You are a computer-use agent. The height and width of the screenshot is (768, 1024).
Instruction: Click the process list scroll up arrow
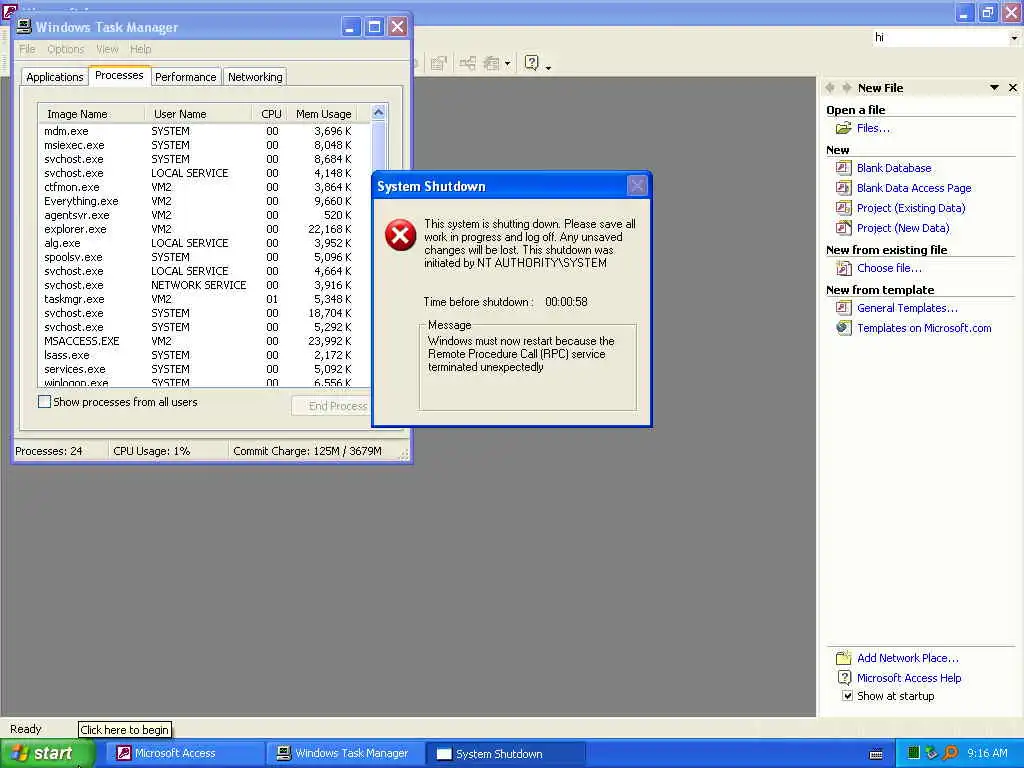tap(378, 113)
